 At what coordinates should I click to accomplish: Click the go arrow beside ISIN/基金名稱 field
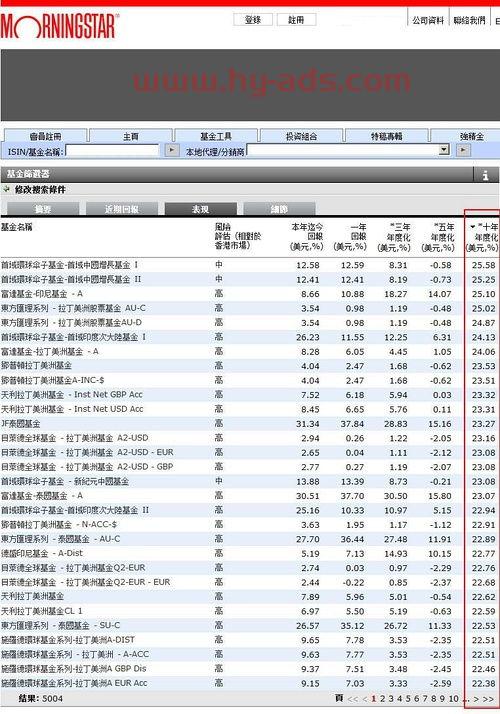coord(171,150)
